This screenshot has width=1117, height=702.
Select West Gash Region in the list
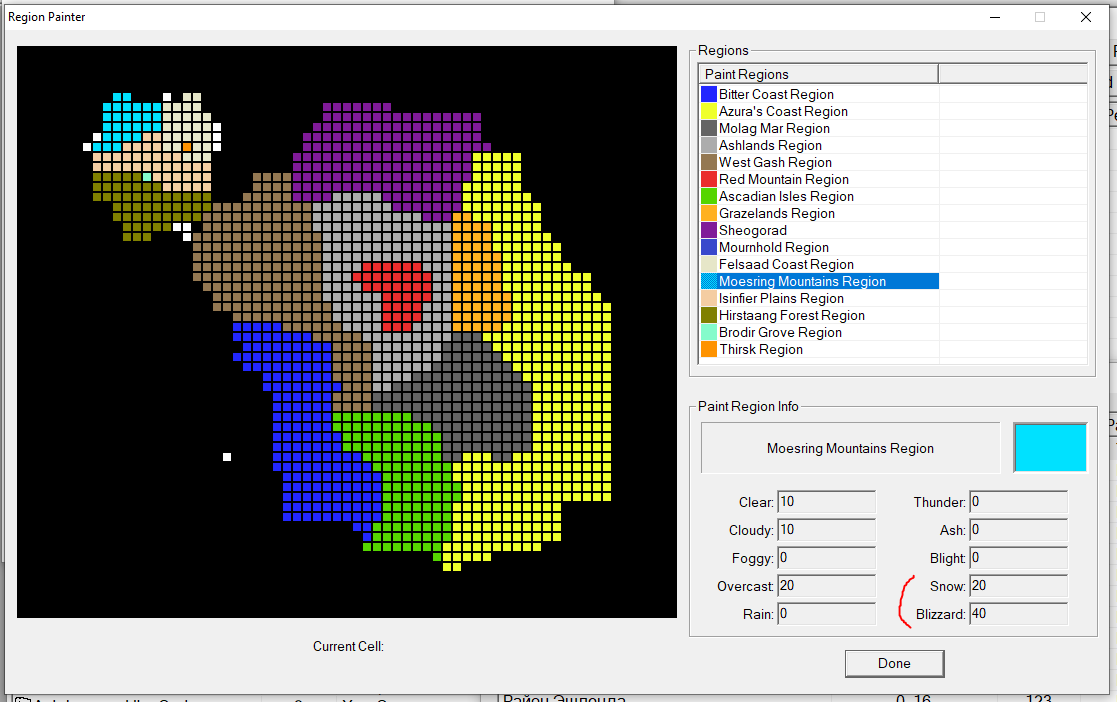(x=775, y=162)
